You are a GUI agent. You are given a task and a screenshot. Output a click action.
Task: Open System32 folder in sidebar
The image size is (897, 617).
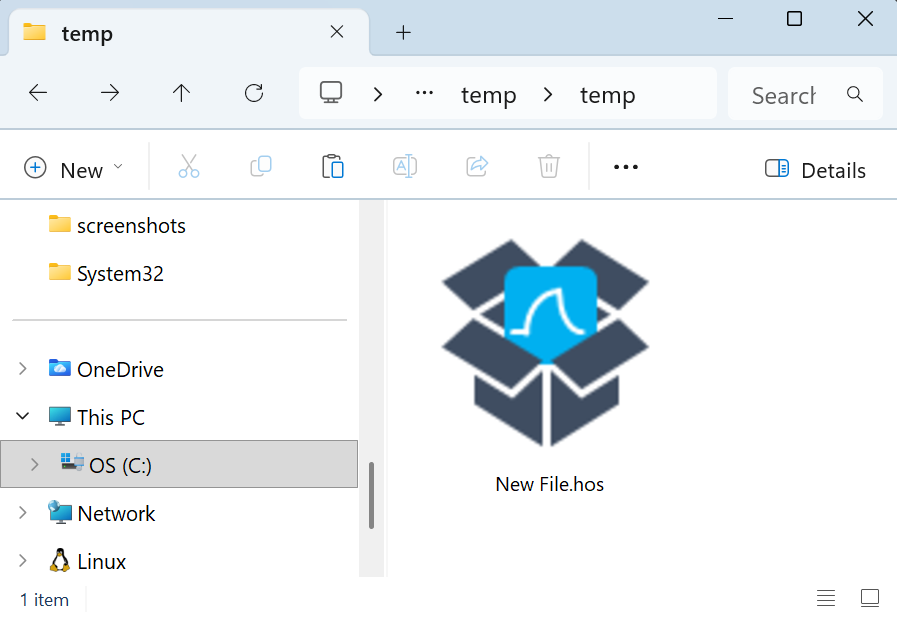(106, 273)
